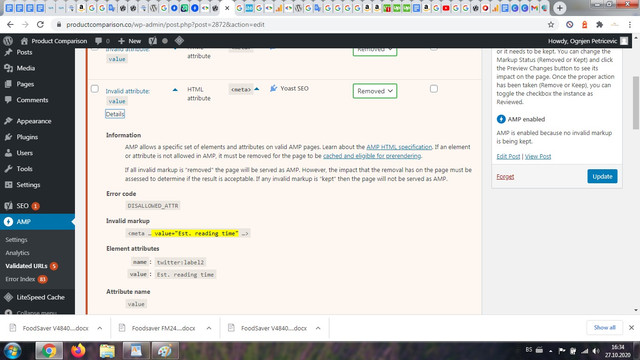Open cached and eligible for prerendering link

click(372, 156)
